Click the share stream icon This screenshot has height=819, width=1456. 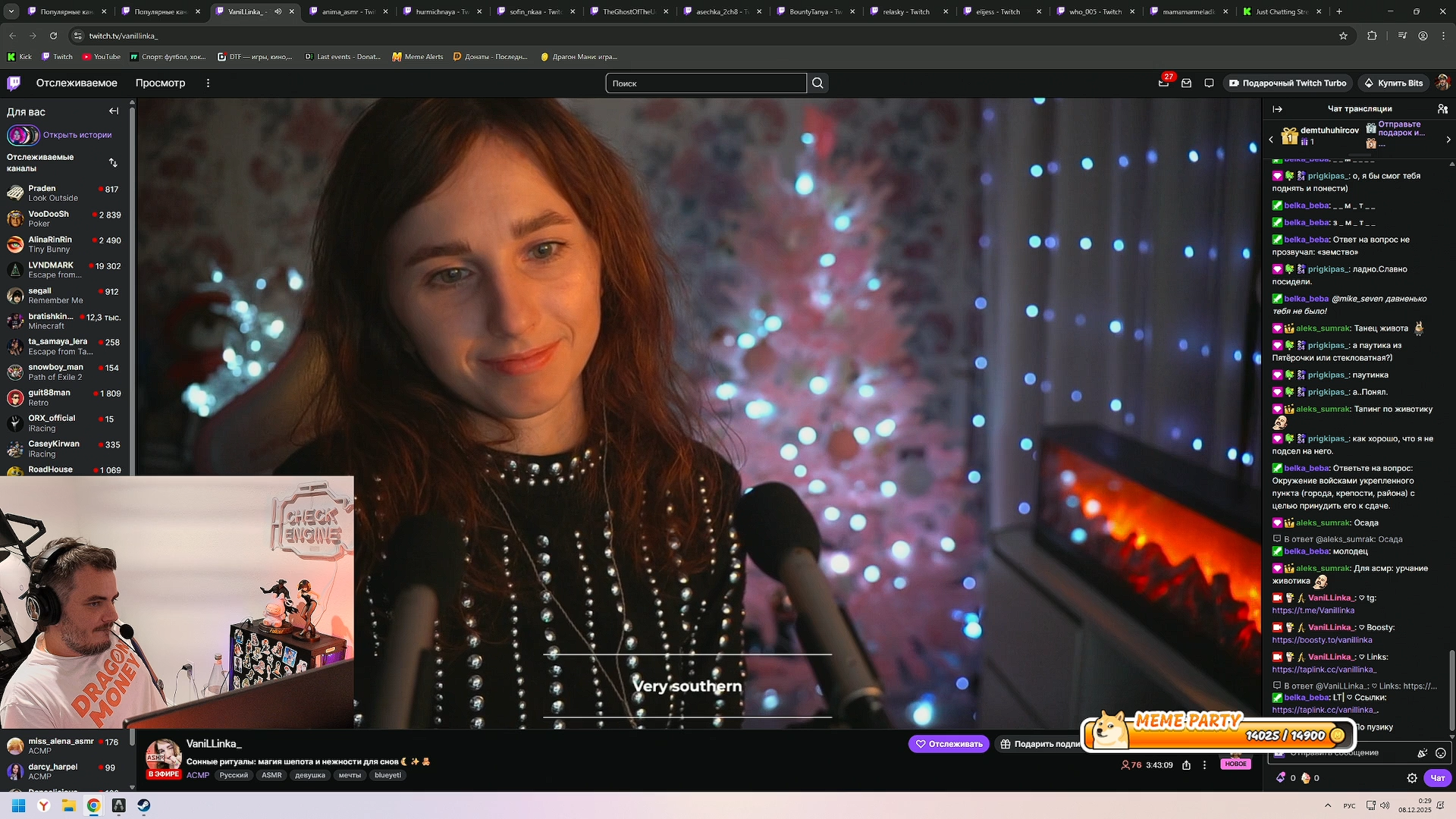point(1186,765)
